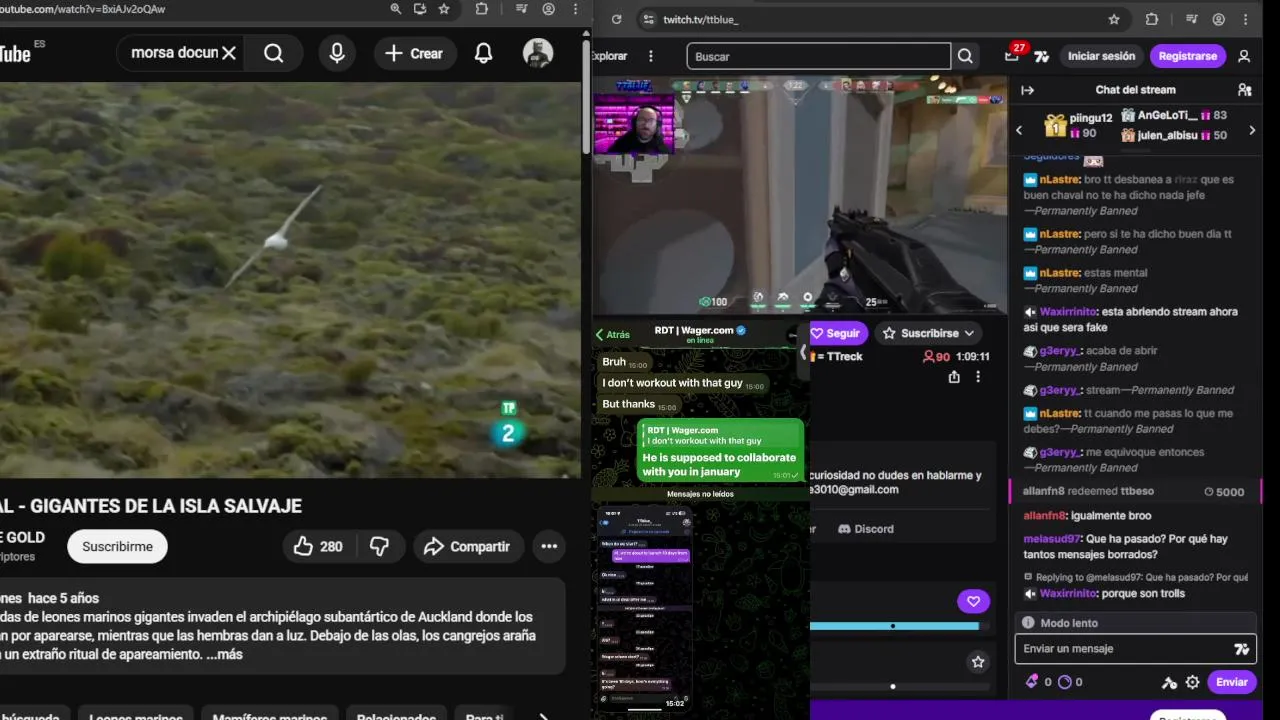1280x720 pixels.
Task: Dislike the YouTube video
Action: pyautogui.click(x=380, y=546)
